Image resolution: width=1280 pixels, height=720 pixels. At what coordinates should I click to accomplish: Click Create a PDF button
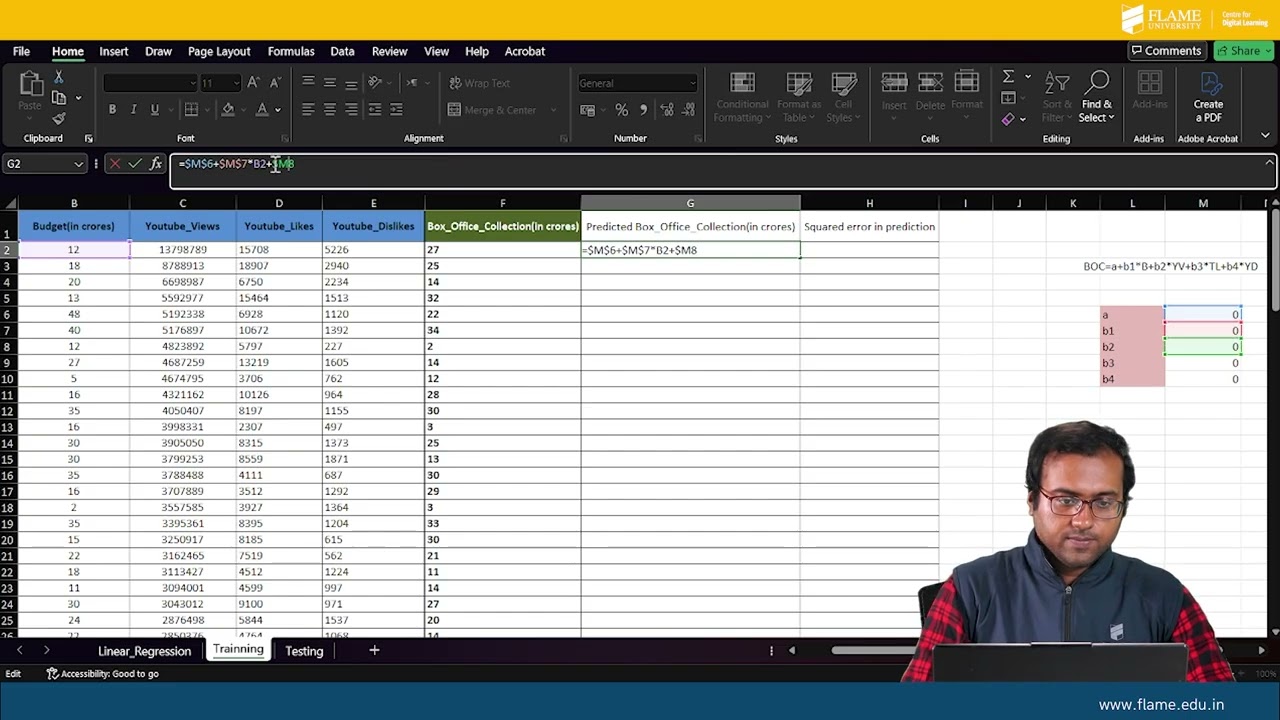[x=1208, y=98]
